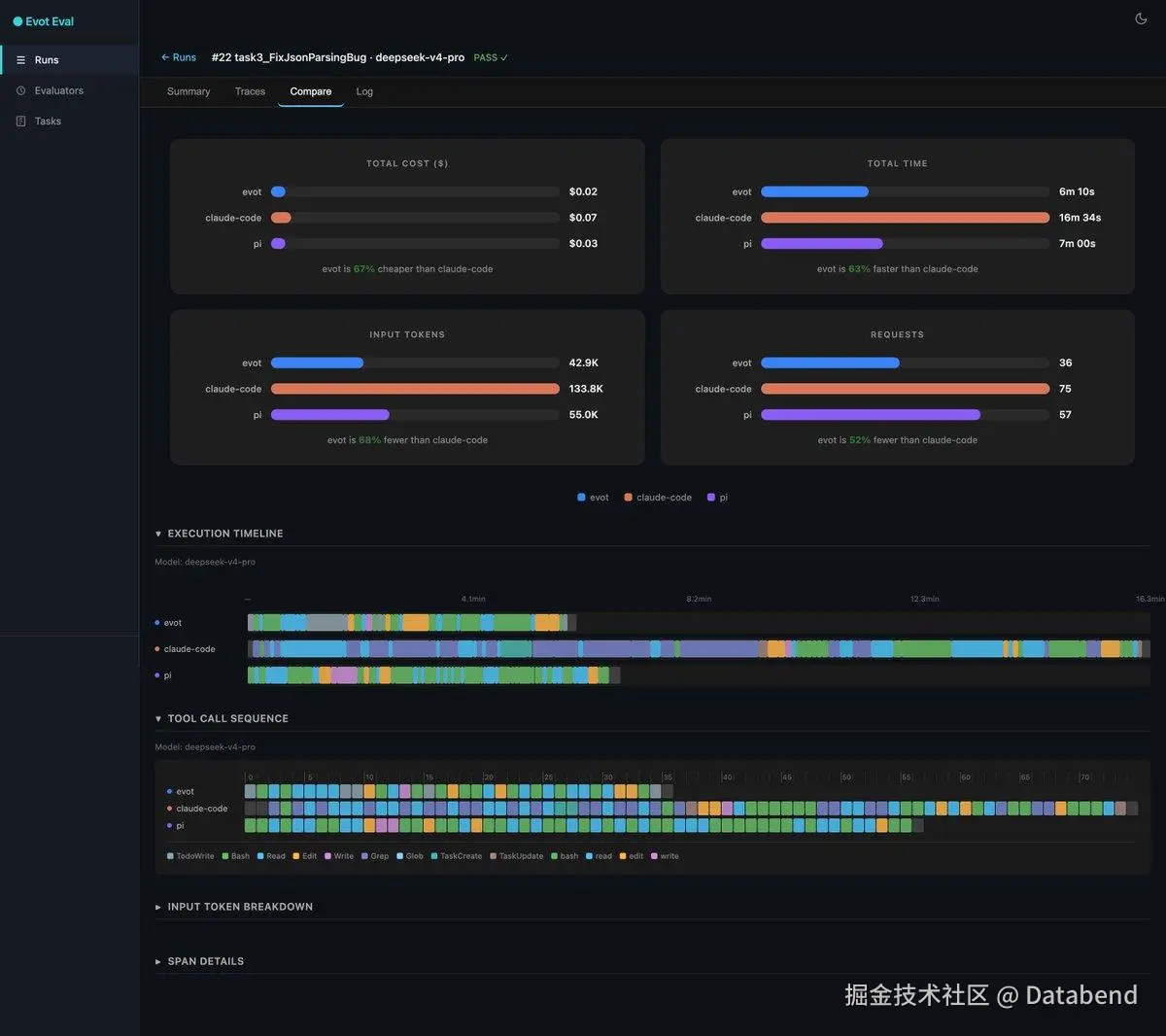This screenshot has height=1036, width=1166.
Task: Switch to the Summary tab
Action: point(189,91)
